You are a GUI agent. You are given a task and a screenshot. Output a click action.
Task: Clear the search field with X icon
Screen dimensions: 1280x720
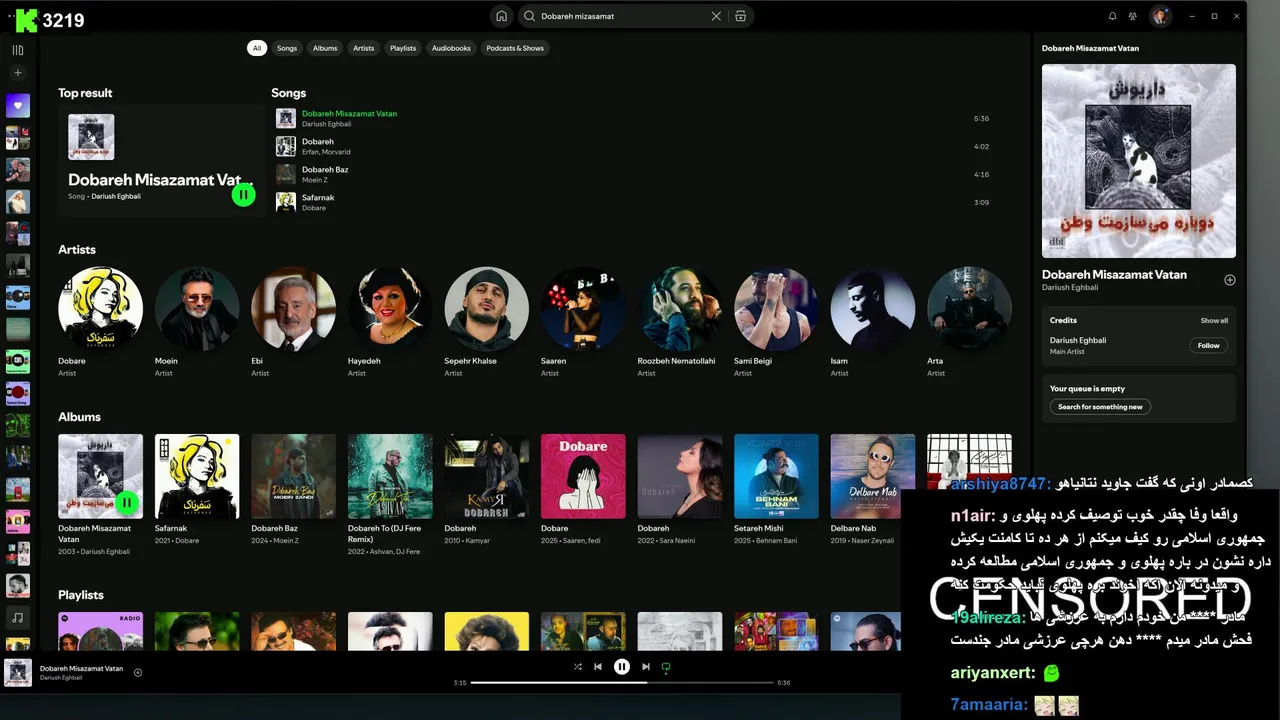716,16
